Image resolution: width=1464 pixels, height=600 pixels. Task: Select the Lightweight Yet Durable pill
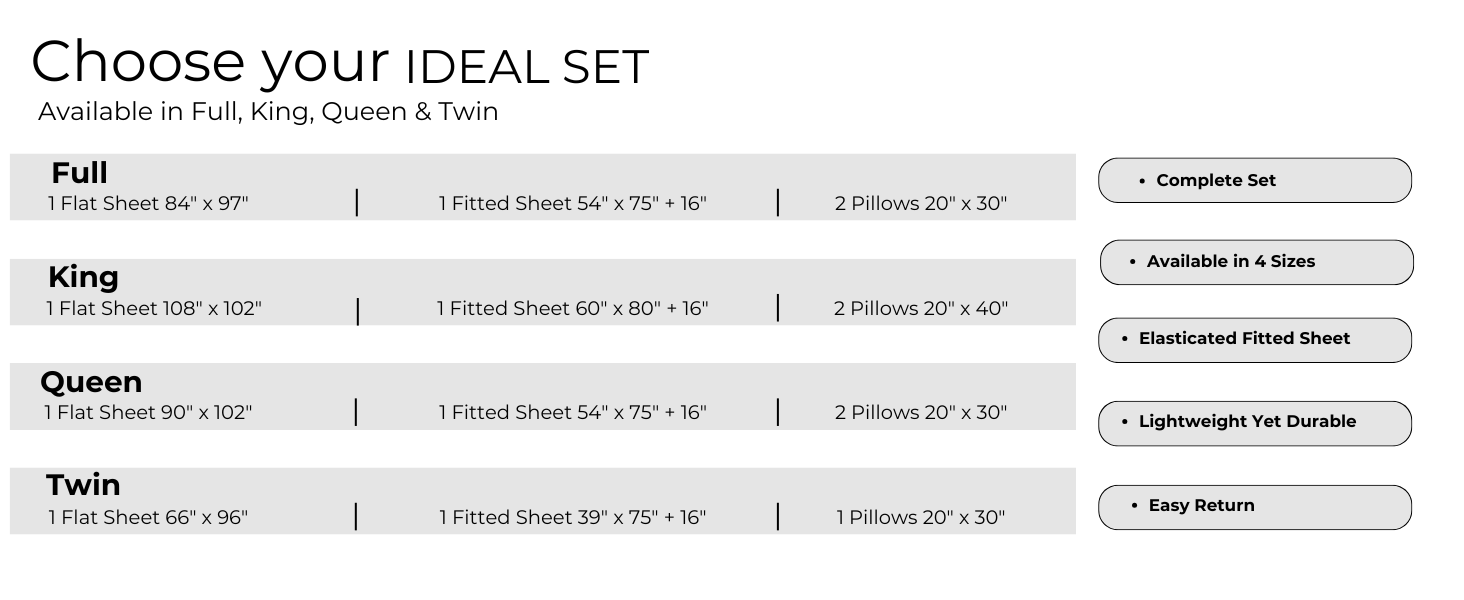pos(1254,423)
